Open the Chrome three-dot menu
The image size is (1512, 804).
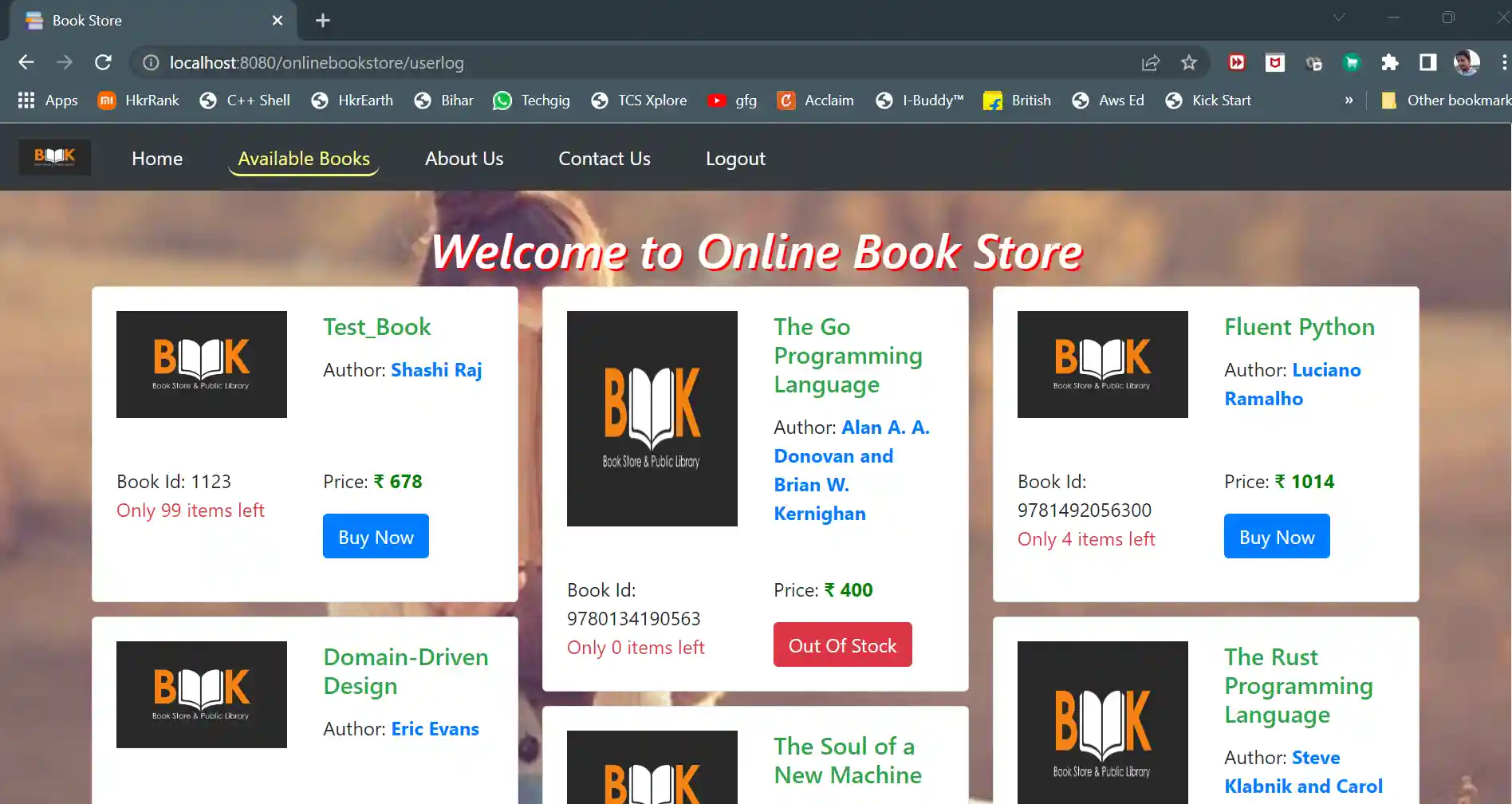(1503, 62)
